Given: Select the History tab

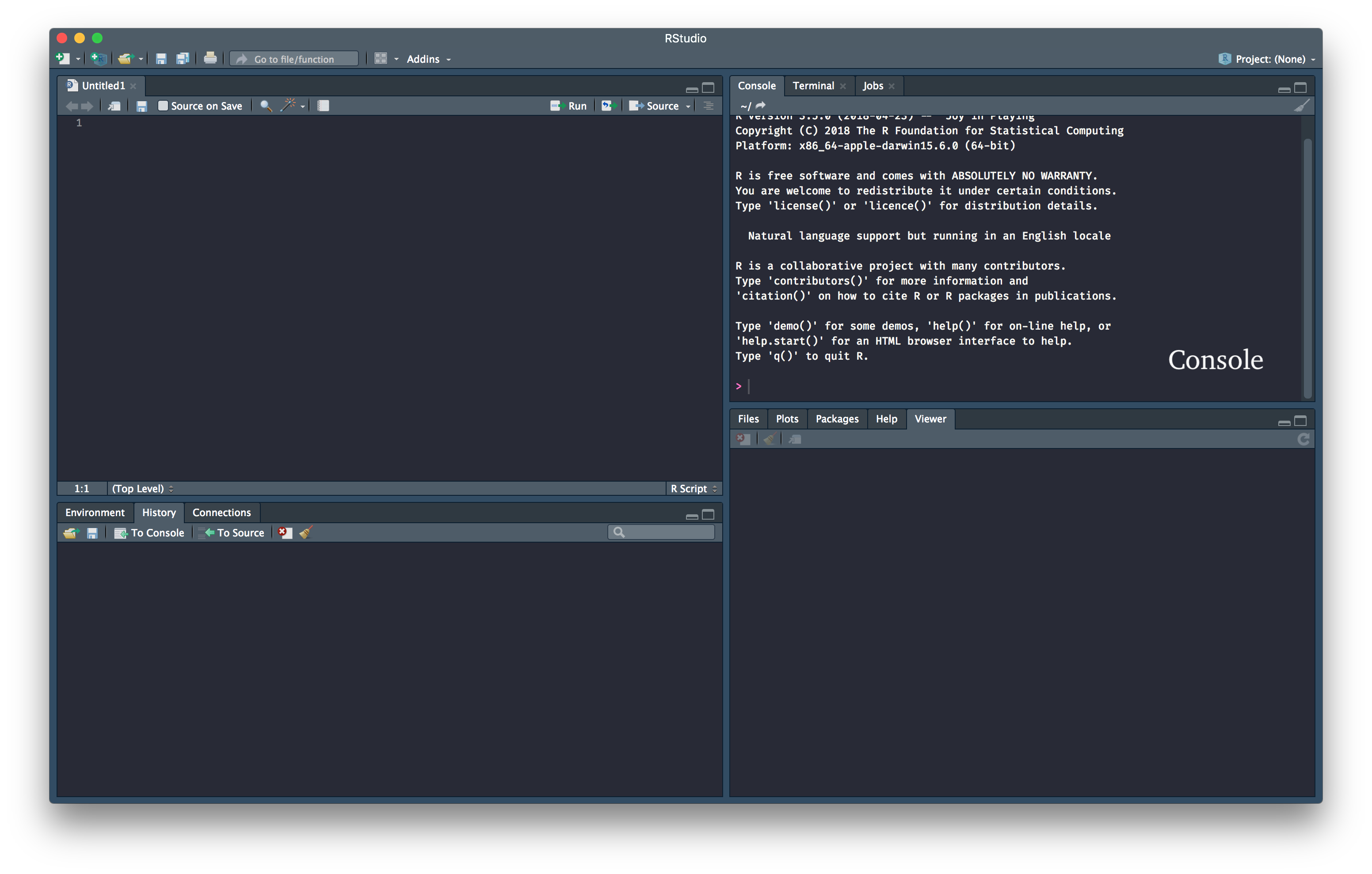Looking at the screenshot, I should click(159, 512).
